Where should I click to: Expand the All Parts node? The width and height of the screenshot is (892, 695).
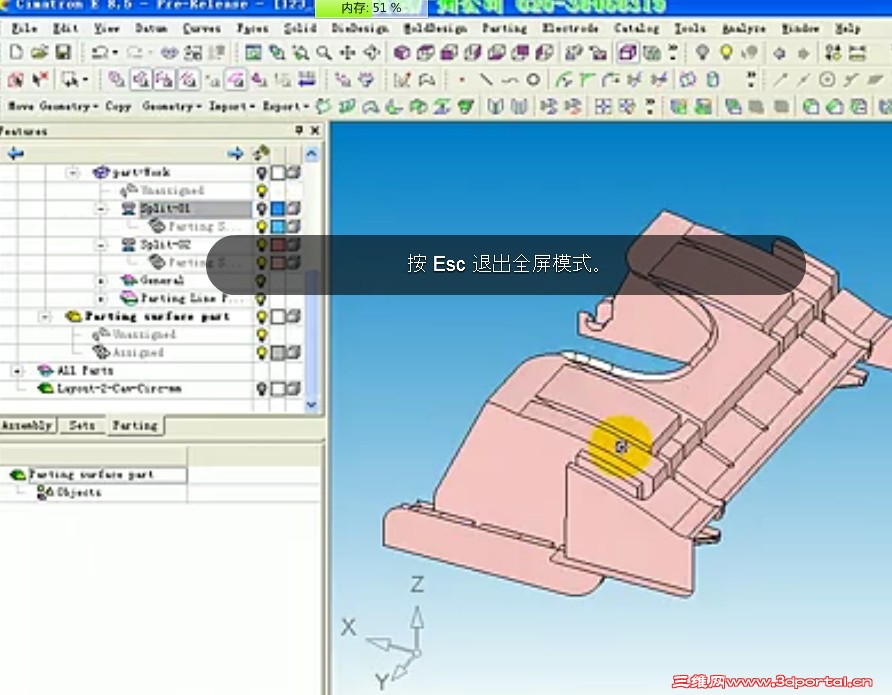17,371
